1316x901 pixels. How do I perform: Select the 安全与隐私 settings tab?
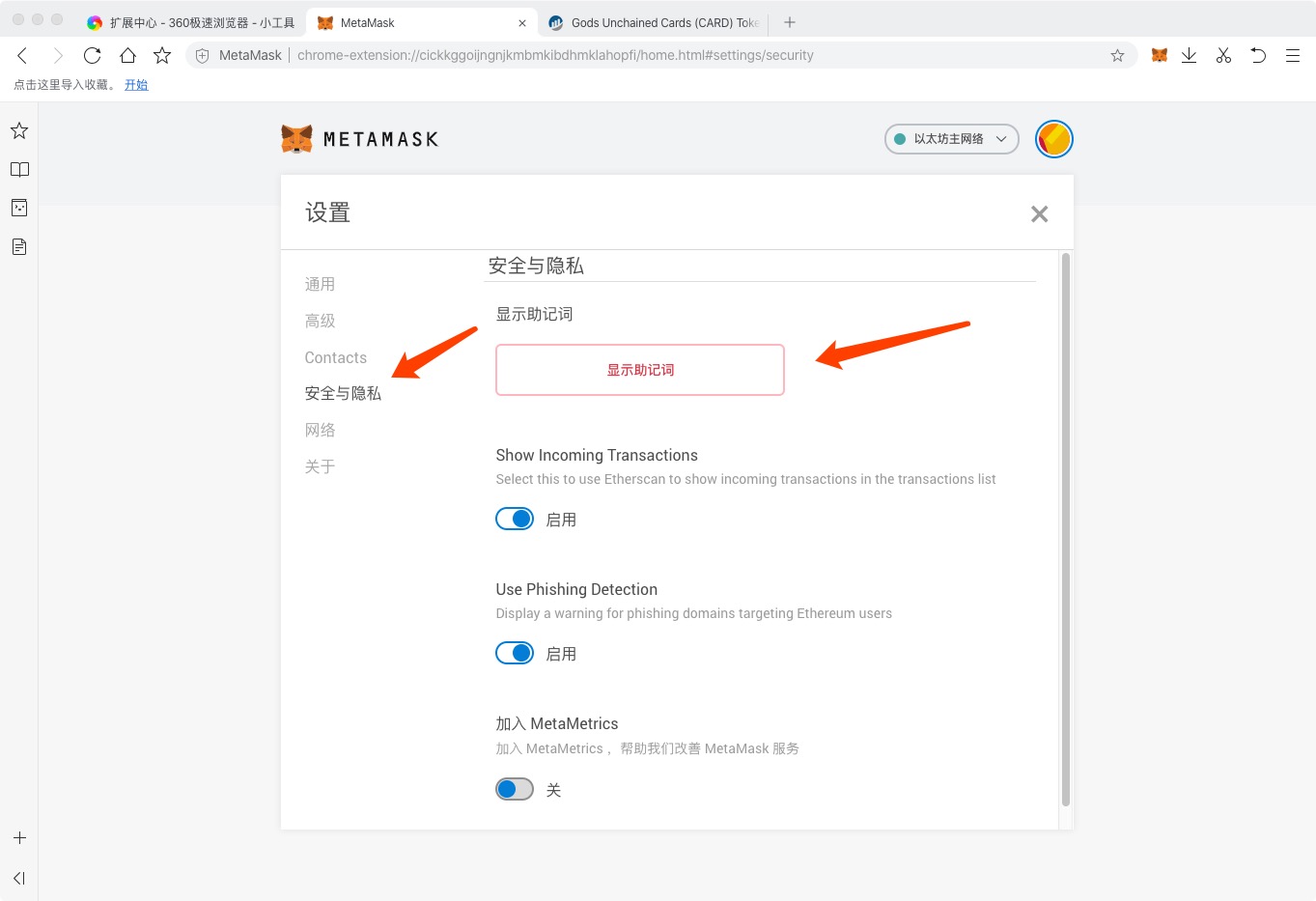[x=343, y=393]
